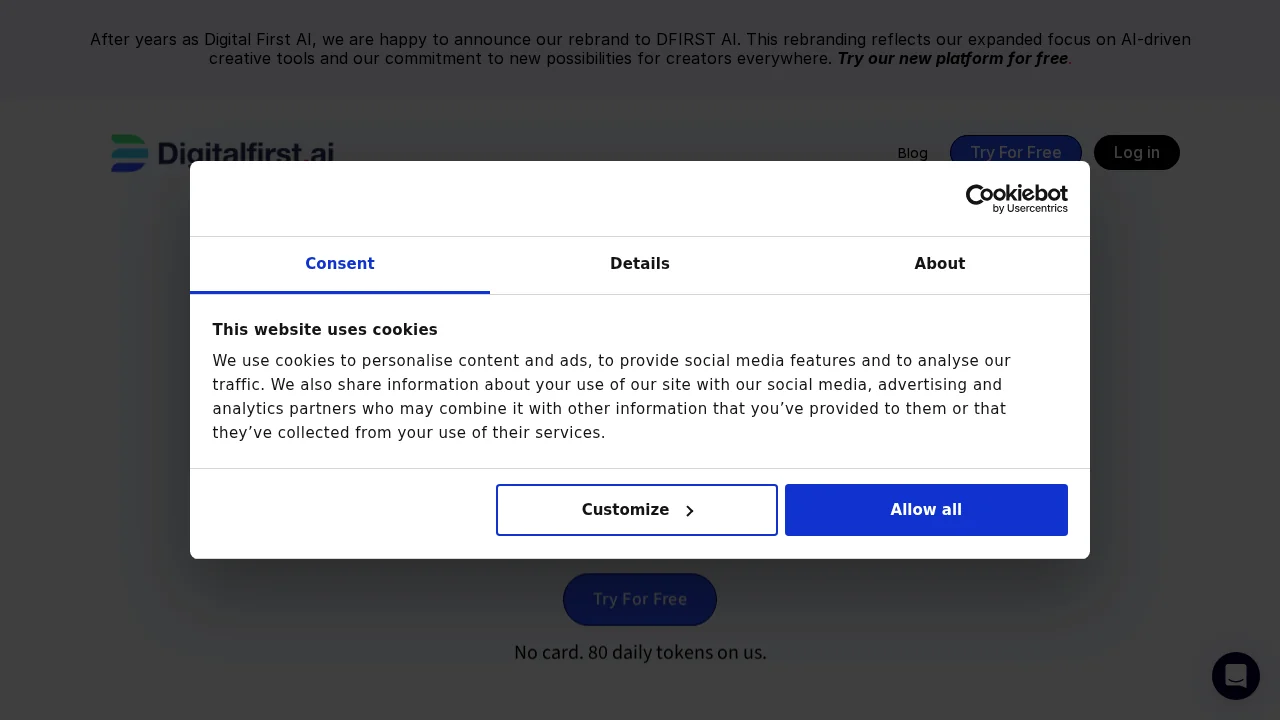Click the No card, 80 daily tokens text
Image resolution: width=1280 pixels, height=720 pixels.
[640, 652]
